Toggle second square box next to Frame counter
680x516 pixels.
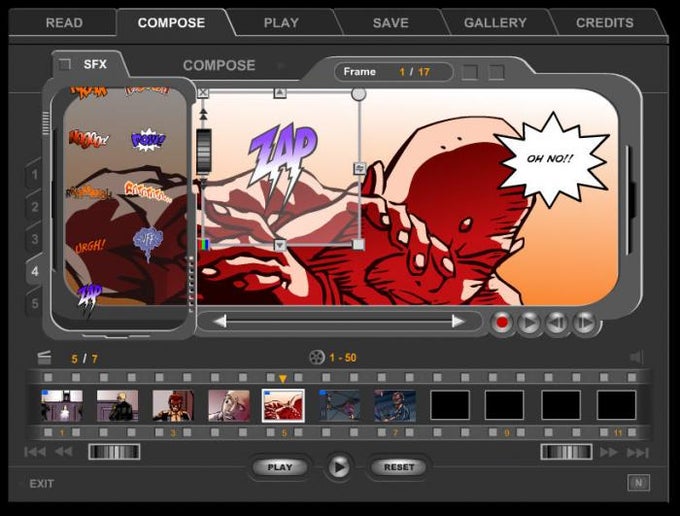(497, 72)
